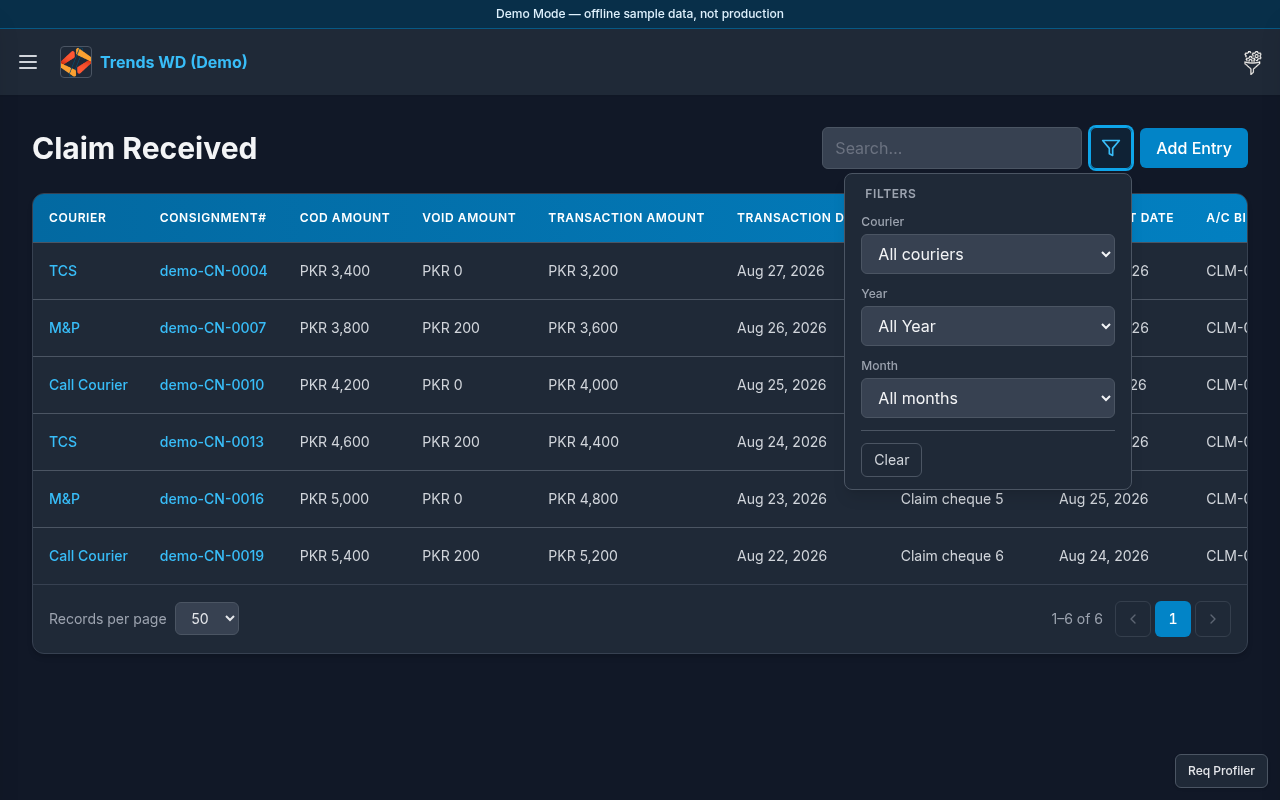Click the 1–6 of 6 record count
Image resolution: width=1280 pixels, height=800 pixels.
click(x=1077, y=619)
